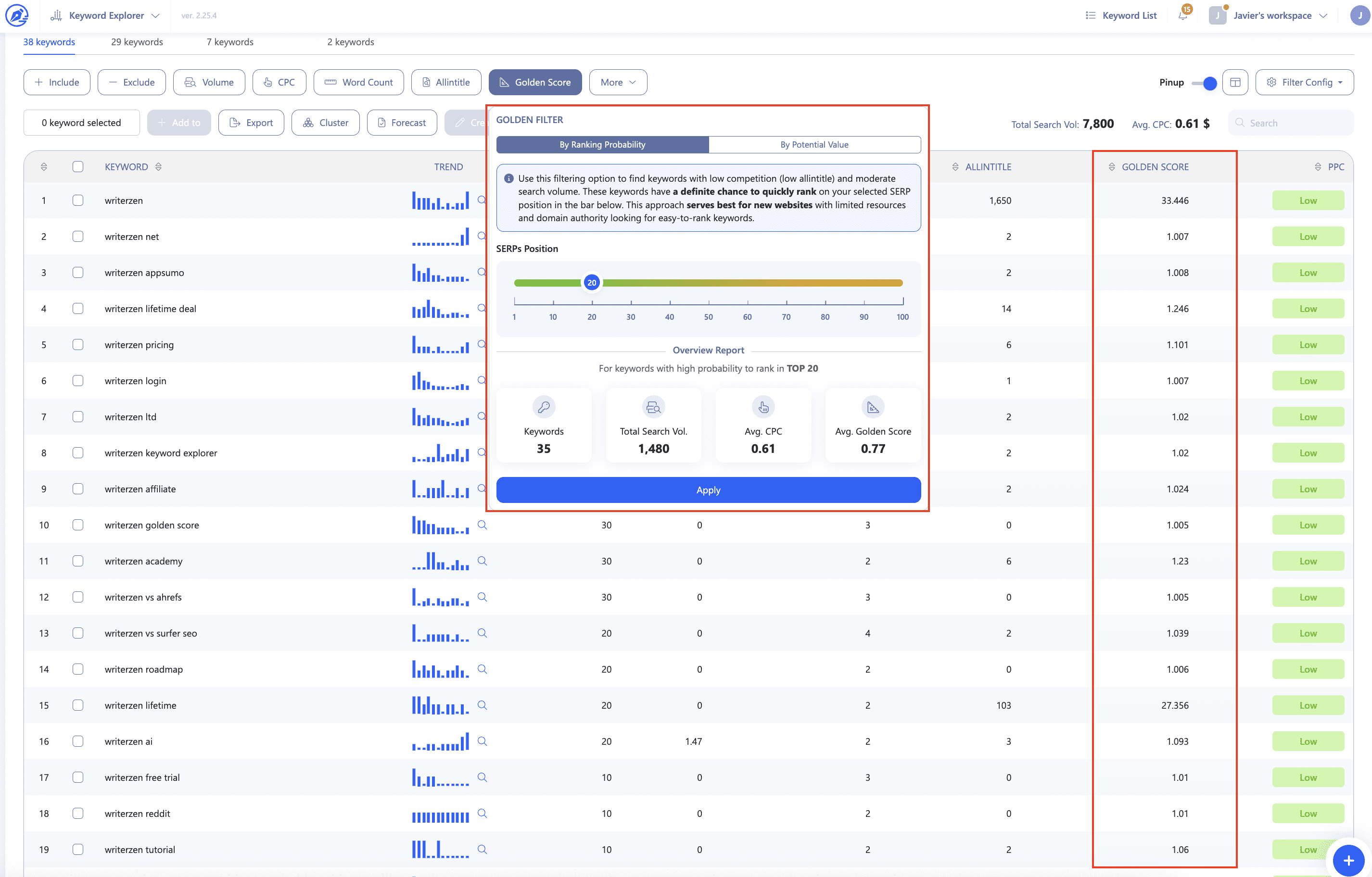Click the Cluster button
1372x877 pixels.
tap(325, 123)
